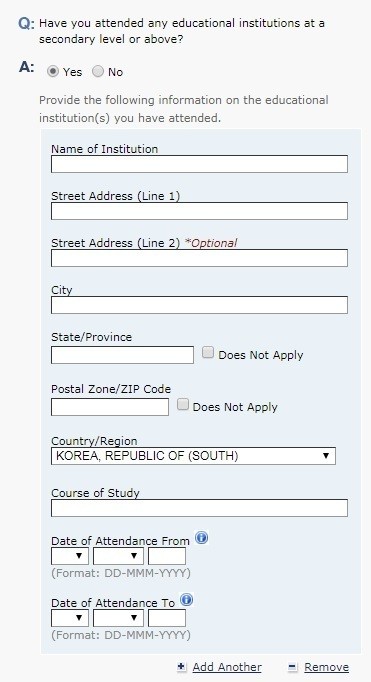
Task: Focus the City text field
Action: coord(199,305)
